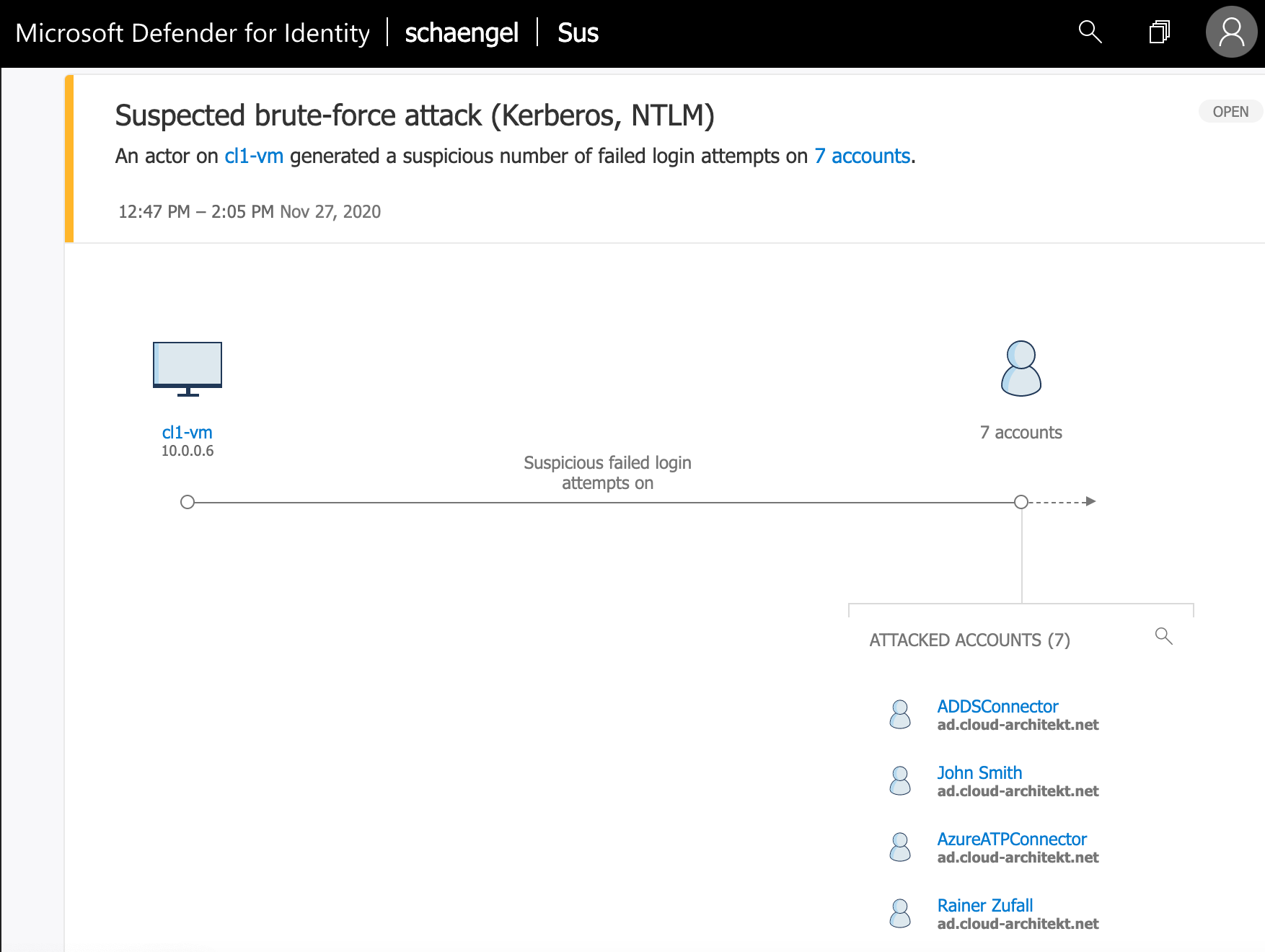1265x952 pixels.
Task: Click the user profile avatar top right
Action: 1231,32
